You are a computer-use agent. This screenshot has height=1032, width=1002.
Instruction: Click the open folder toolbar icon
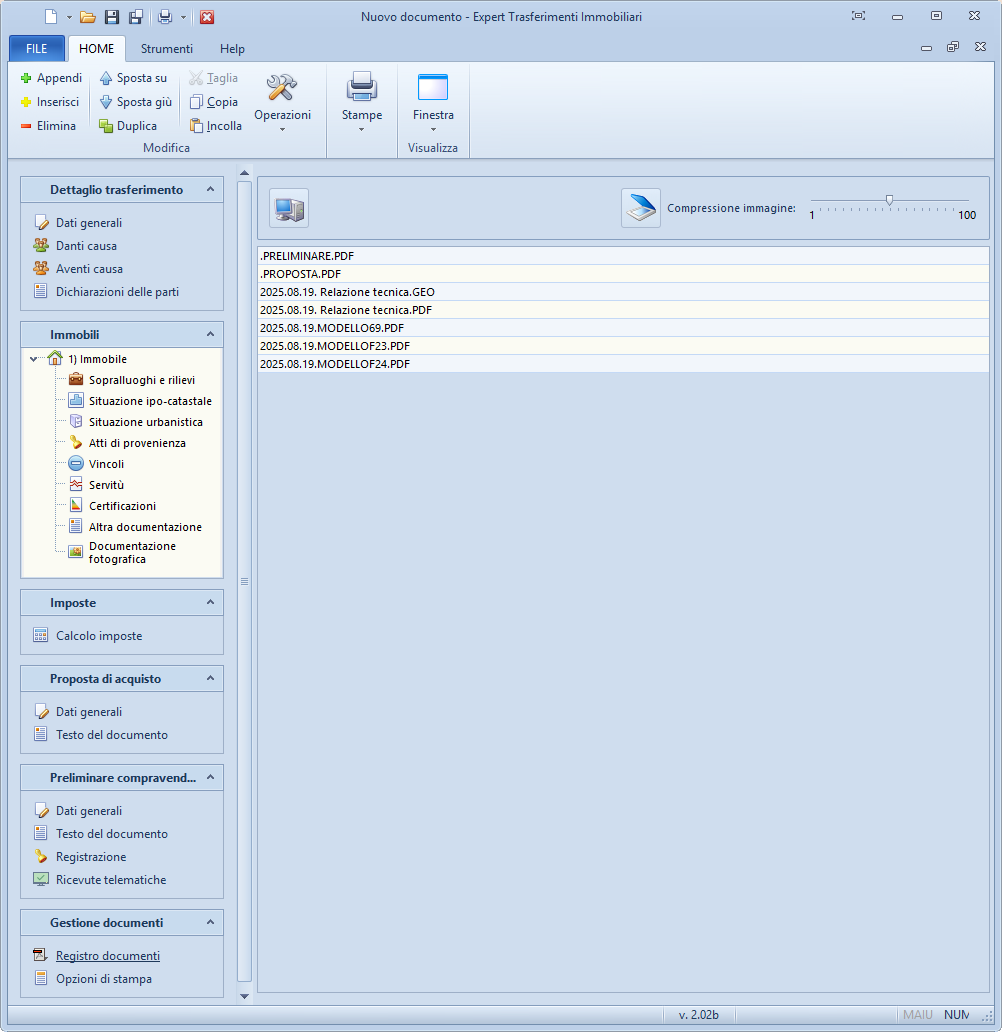[x=87, y=17]
